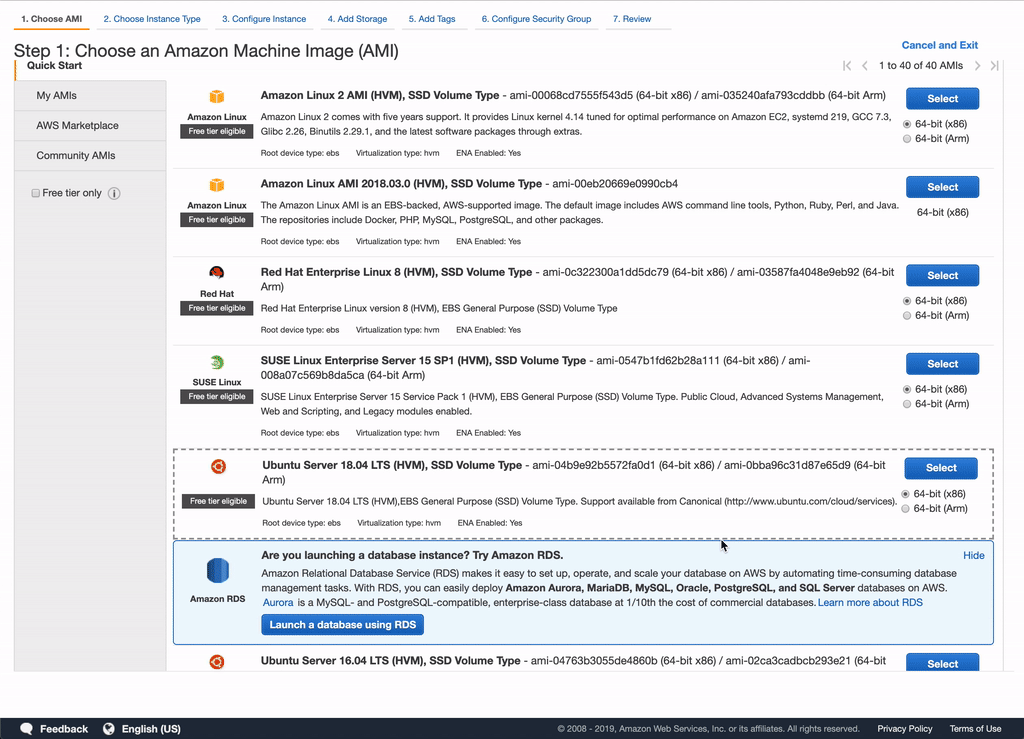Choose 64-bit (x86) for Ubuntu Server 18.04

905,494
